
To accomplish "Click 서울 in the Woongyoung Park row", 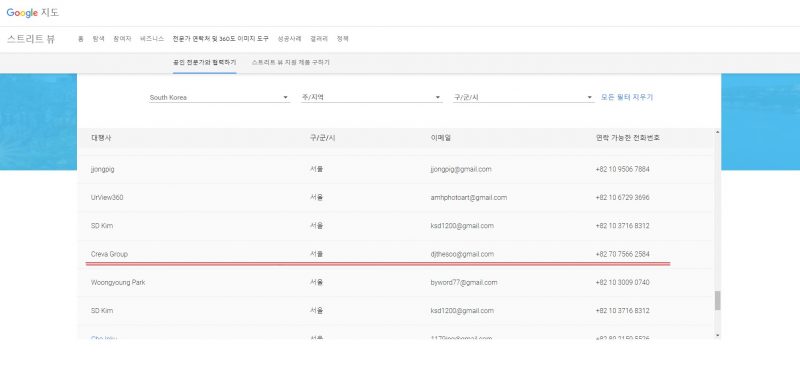I will coord(316,282).
